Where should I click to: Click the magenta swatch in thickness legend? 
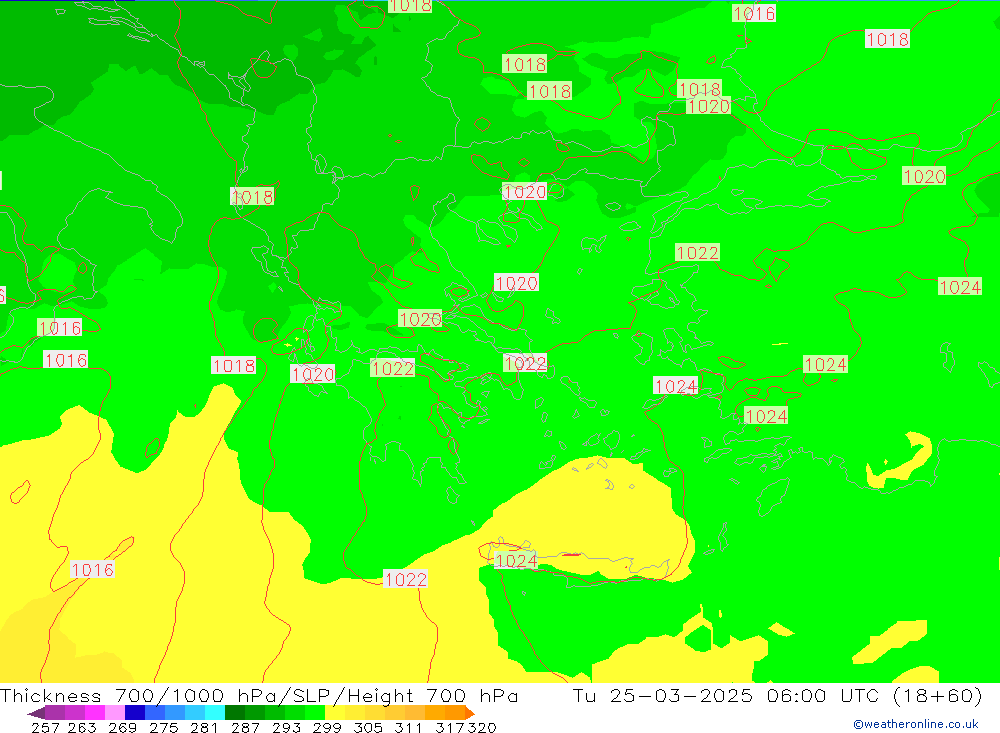click(x=95, y=713)
